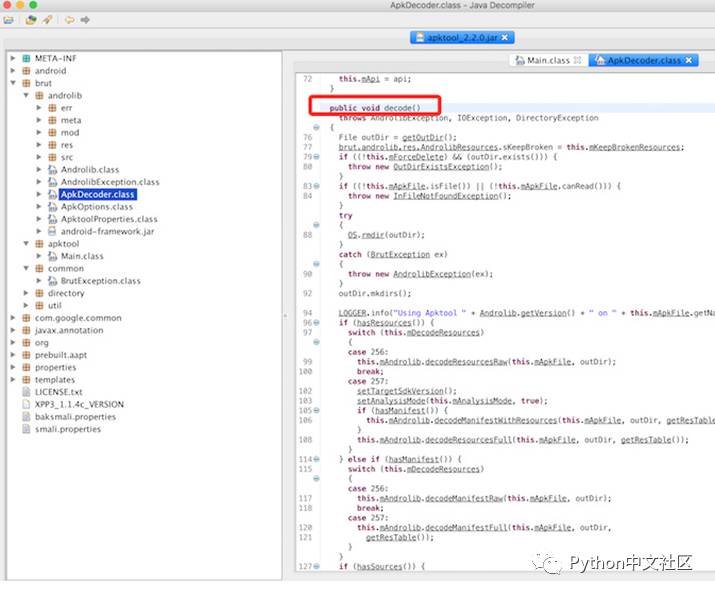Click the Search toolbar icon
Image resolution: width=715 pixels, height=595 pixels.
point(47,20)
